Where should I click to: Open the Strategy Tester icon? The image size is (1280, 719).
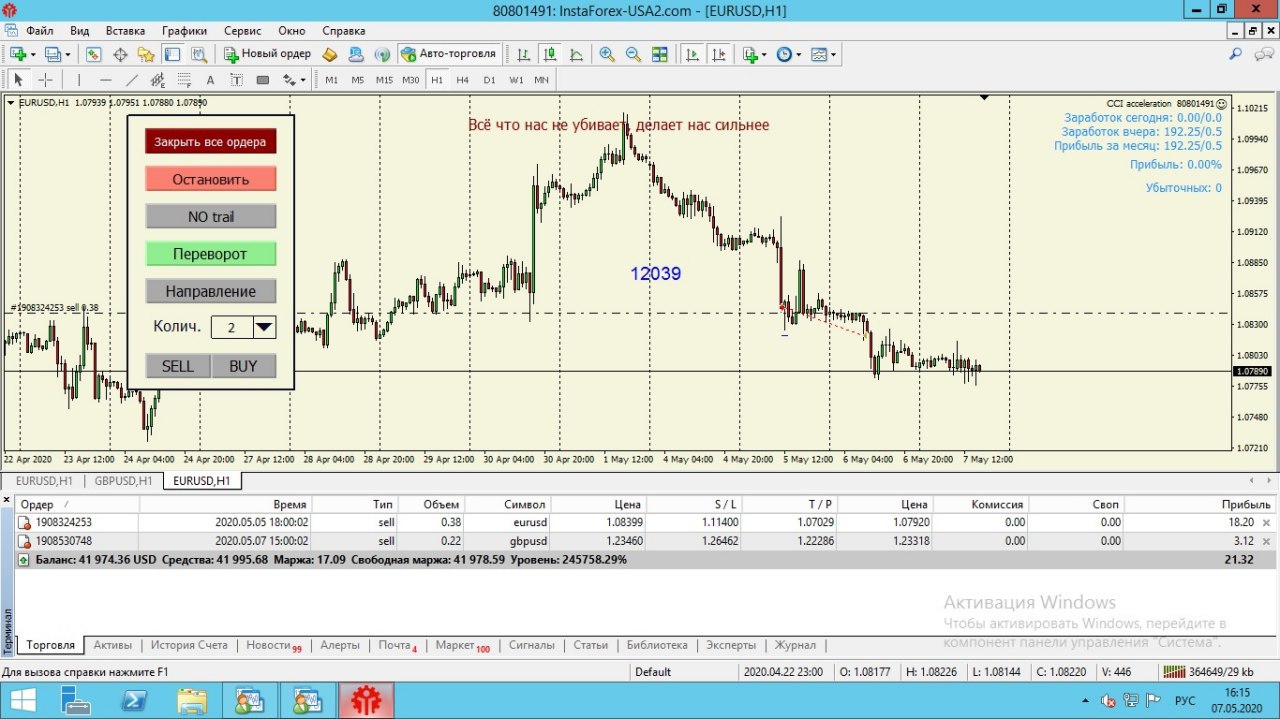198,54
